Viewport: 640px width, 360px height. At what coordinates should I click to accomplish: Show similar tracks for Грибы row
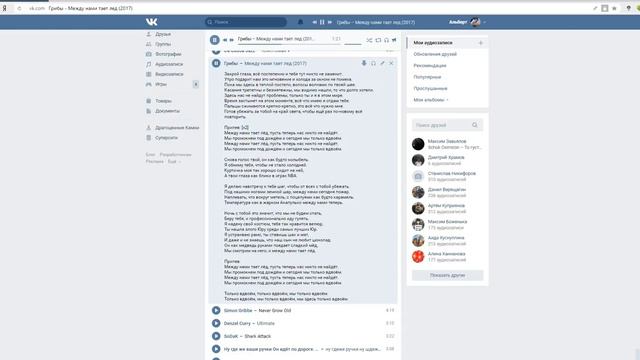tap(373, 63)
